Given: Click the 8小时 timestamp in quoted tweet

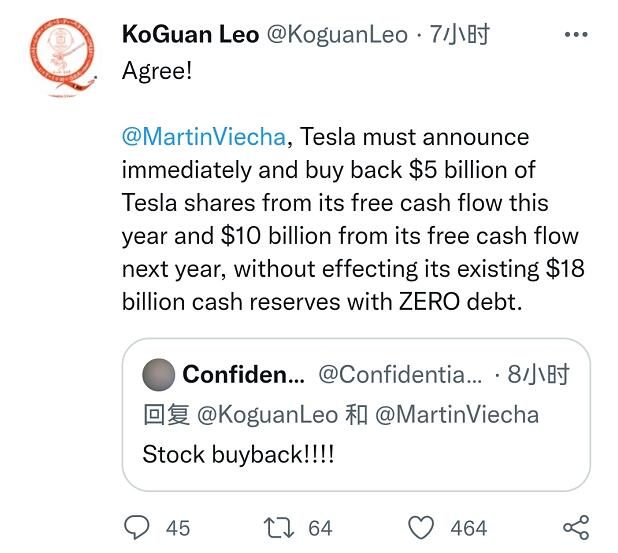Looking at the screenshot, I should (538, 375).
